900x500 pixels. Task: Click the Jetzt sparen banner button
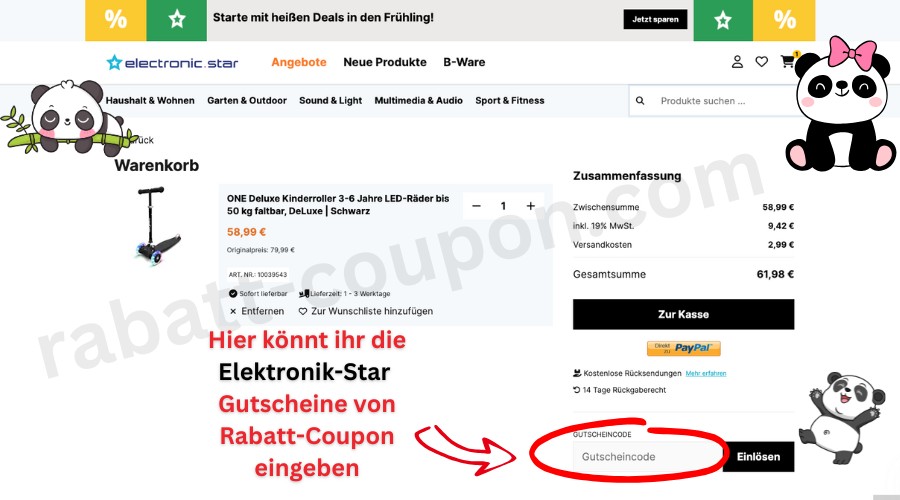655,19
